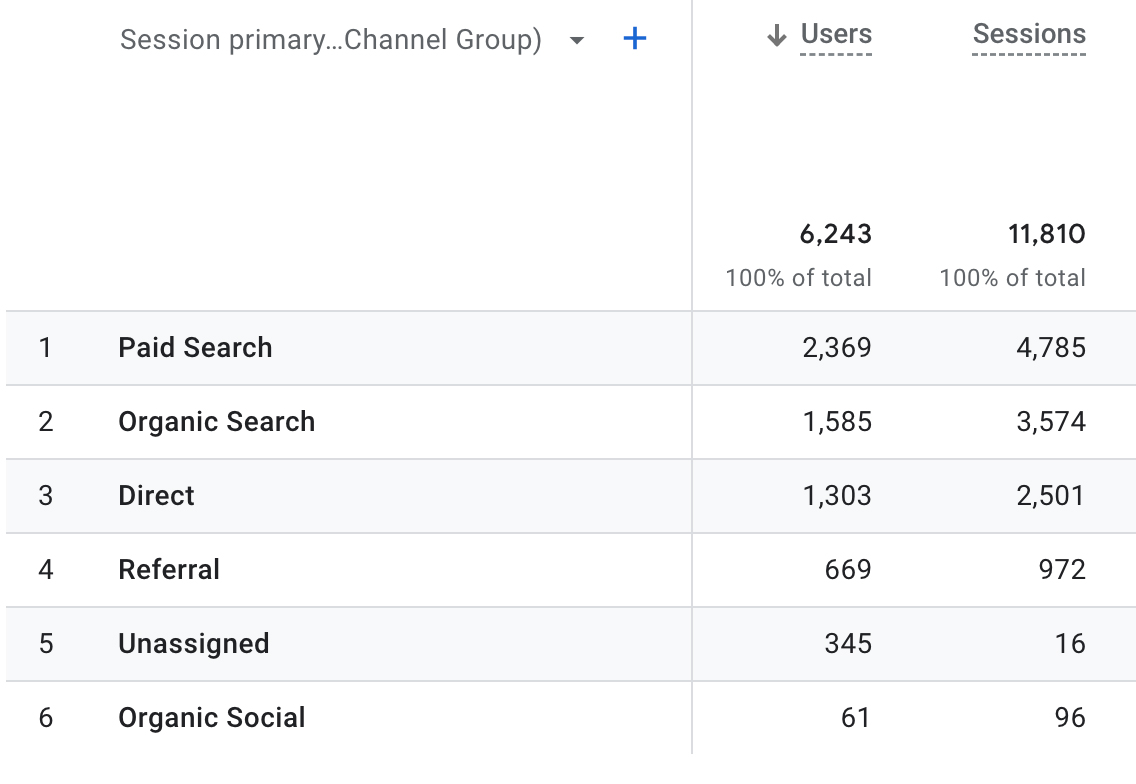Click the 100% of total under Sessions

(1014, 278)
